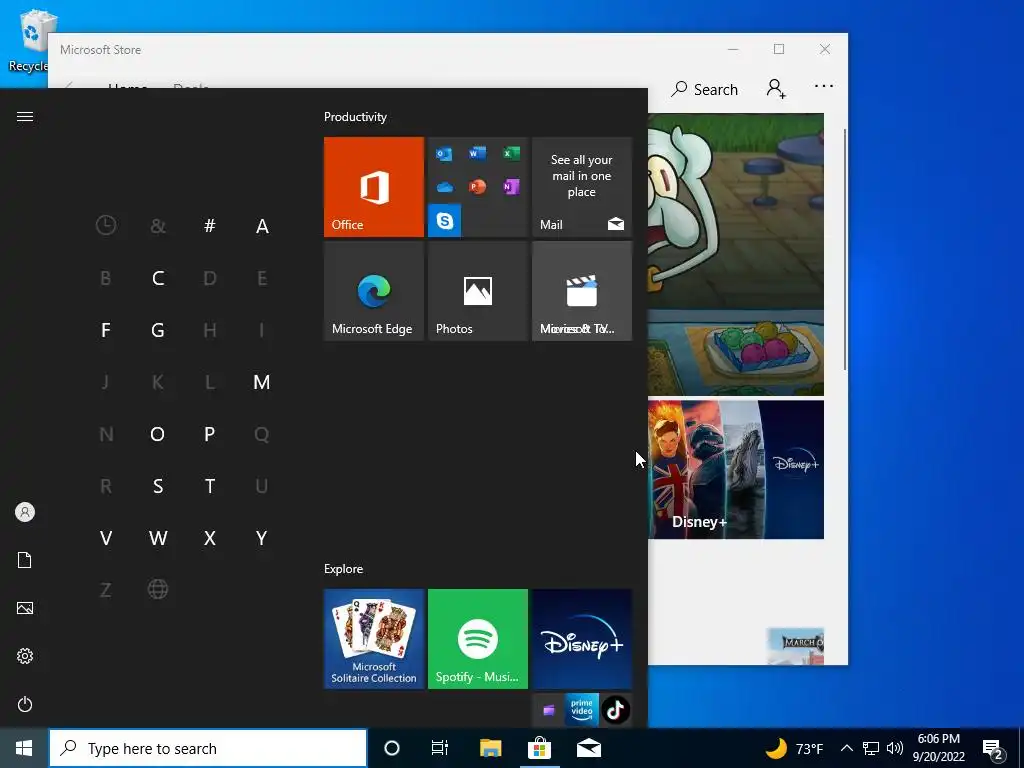Jump to letter C in app list
1024x768 pixels.
click(x=158, y=278)
